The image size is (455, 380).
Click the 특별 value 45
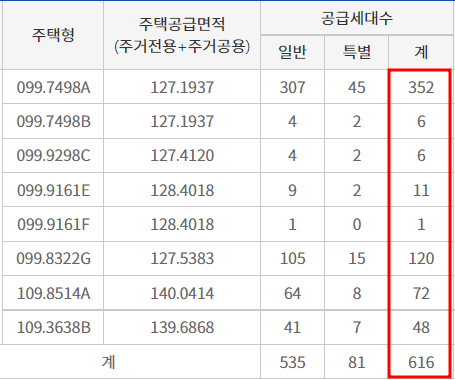coord(357,88)
